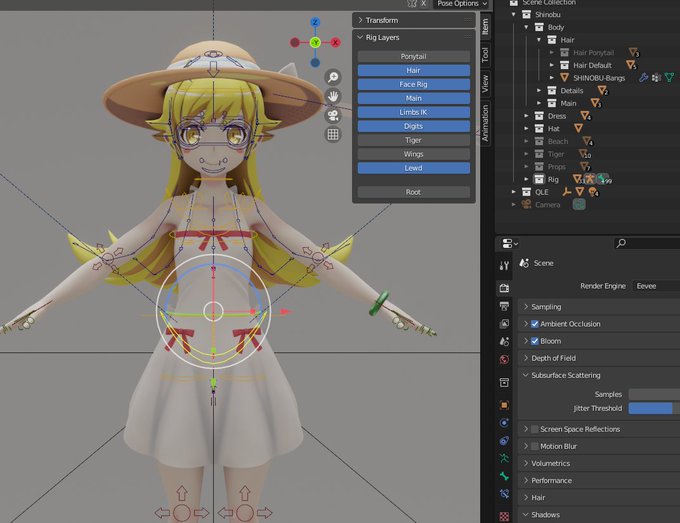Click the red X axis gizmo ball

point(336,42)
